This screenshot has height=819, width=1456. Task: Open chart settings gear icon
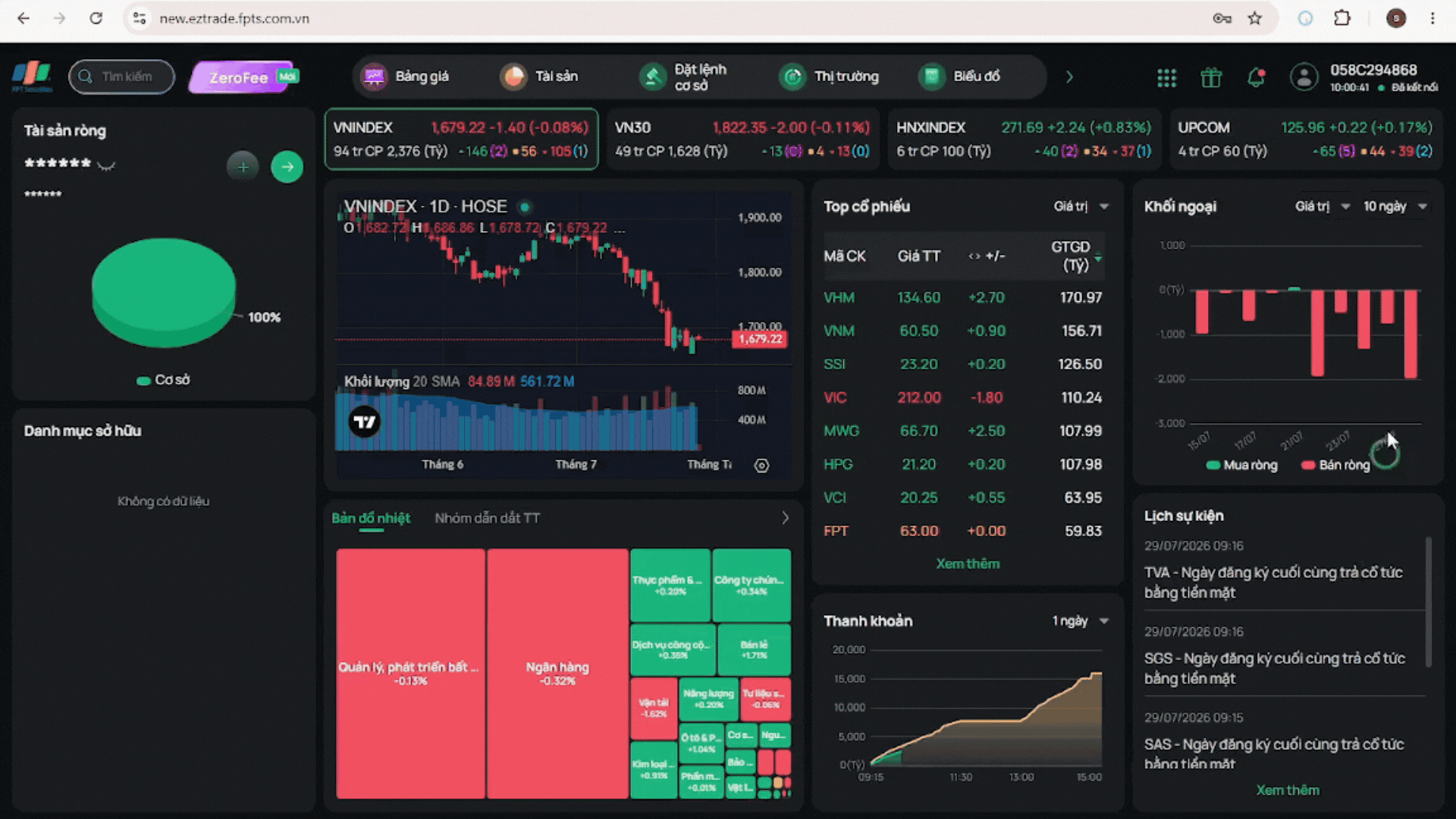click(x=762, y=466)
